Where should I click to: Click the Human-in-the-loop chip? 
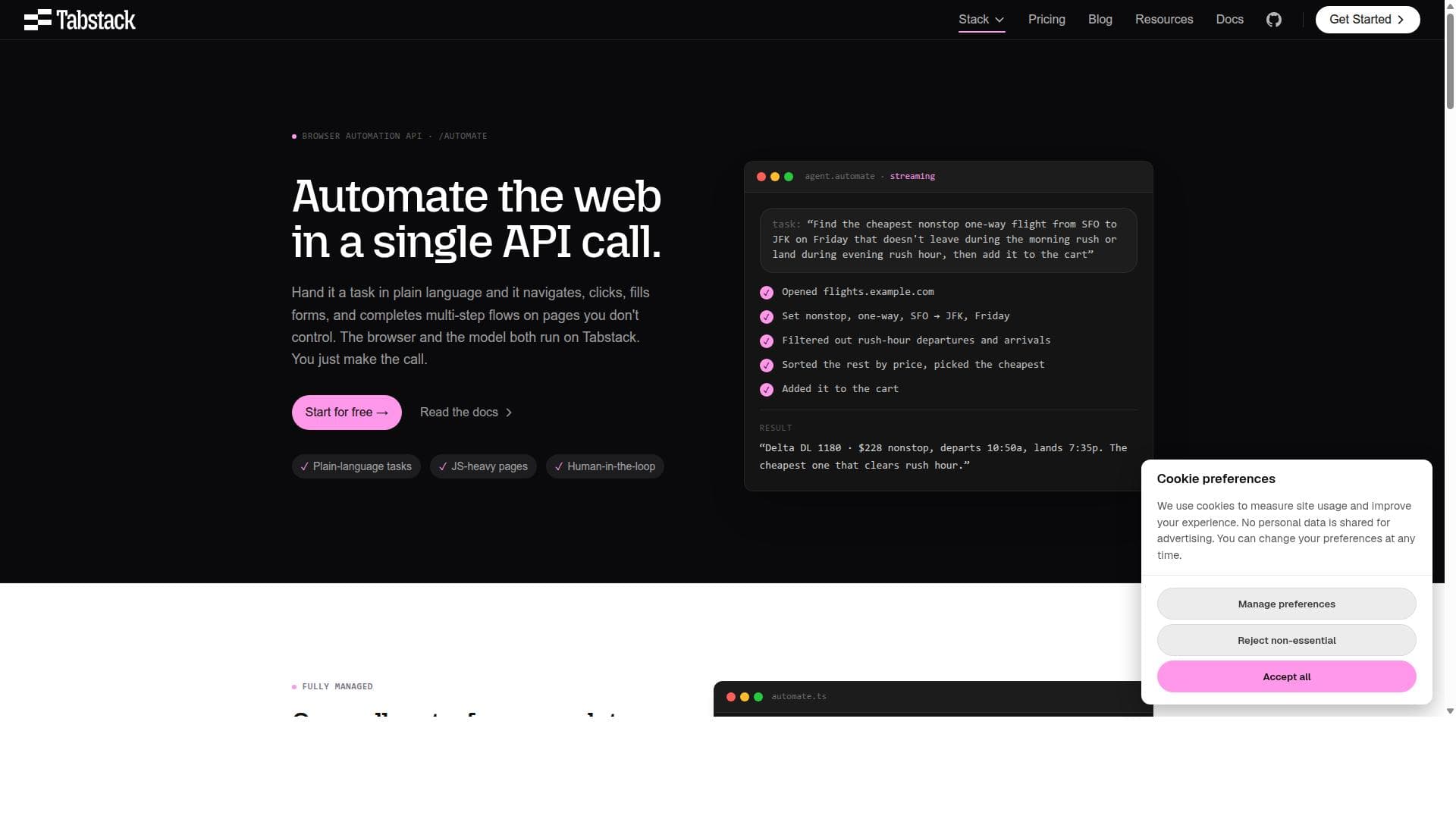604,466
